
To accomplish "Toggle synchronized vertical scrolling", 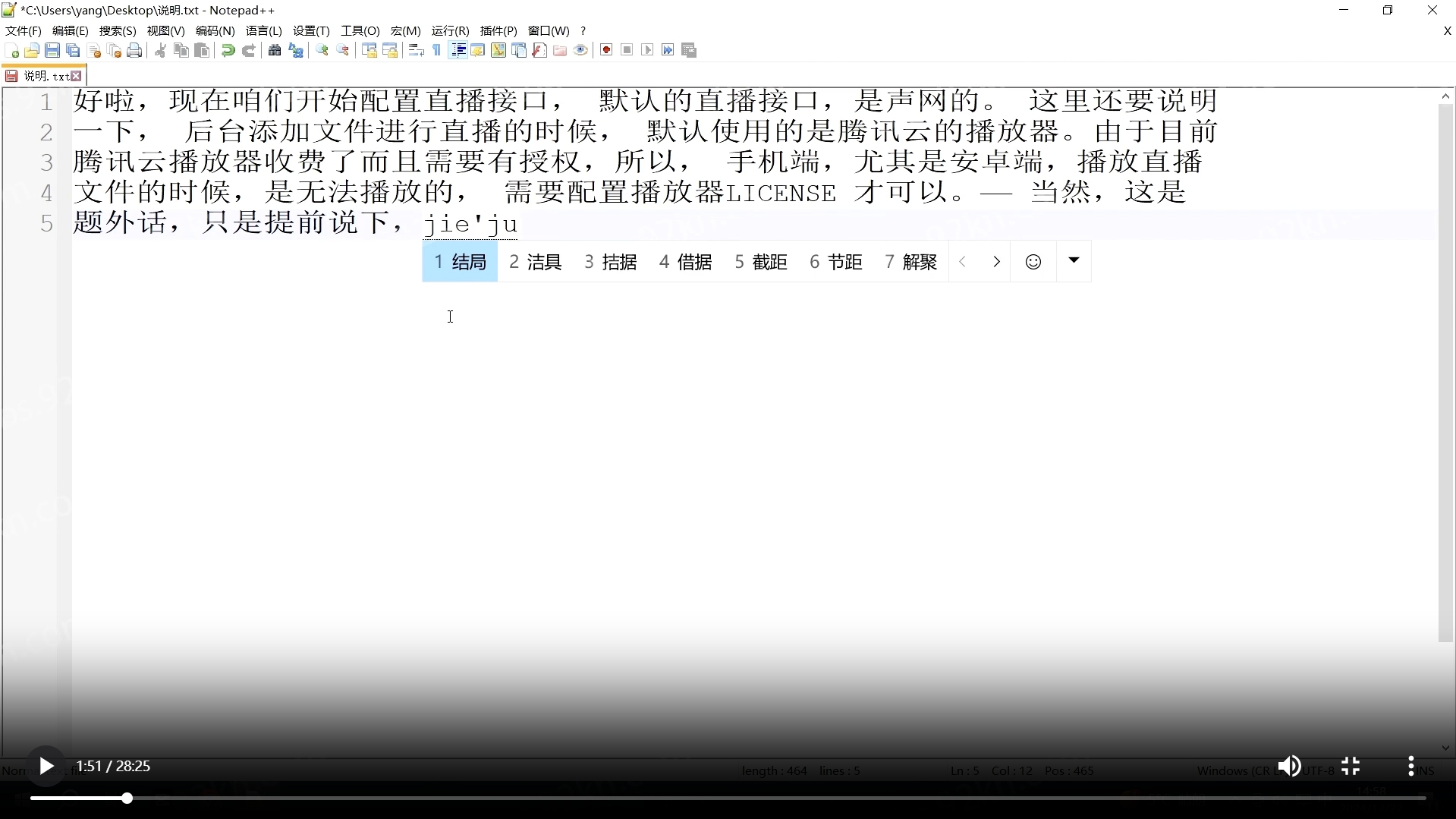I will tap(370, 50).
